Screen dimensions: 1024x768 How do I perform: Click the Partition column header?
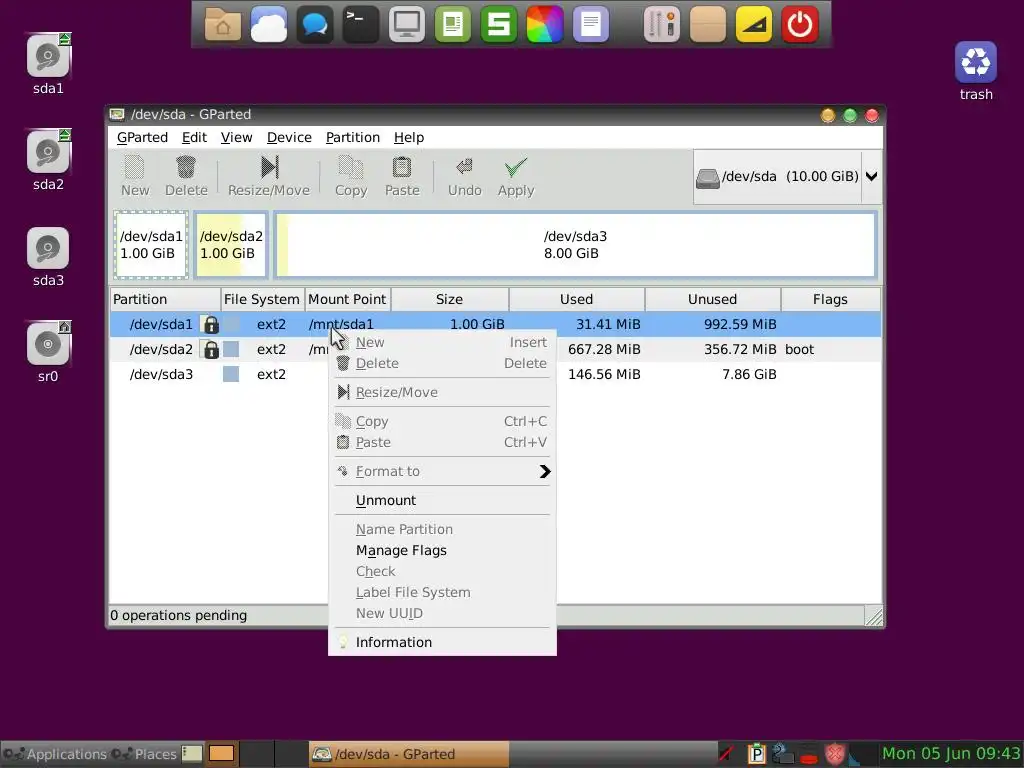165,300
